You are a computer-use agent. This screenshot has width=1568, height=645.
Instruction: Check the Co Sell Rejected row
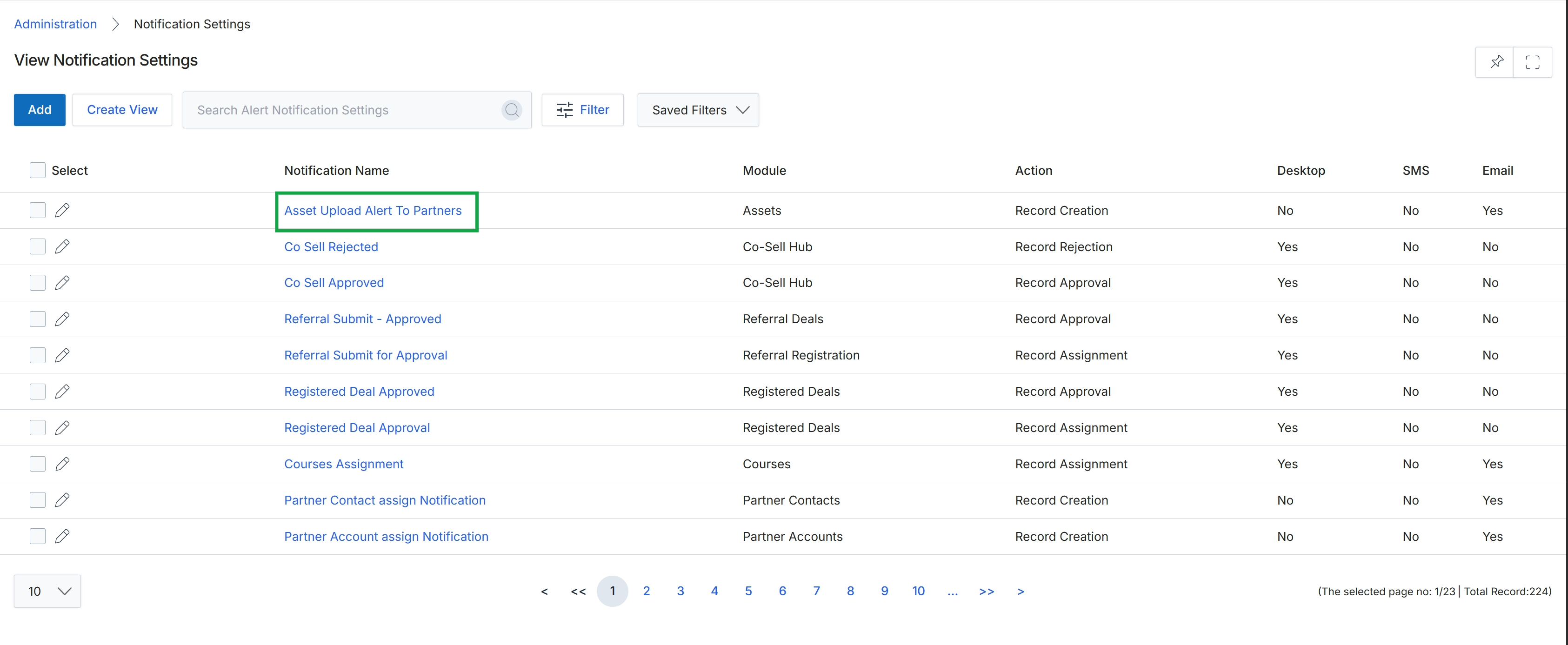click(x=38, y=246)
